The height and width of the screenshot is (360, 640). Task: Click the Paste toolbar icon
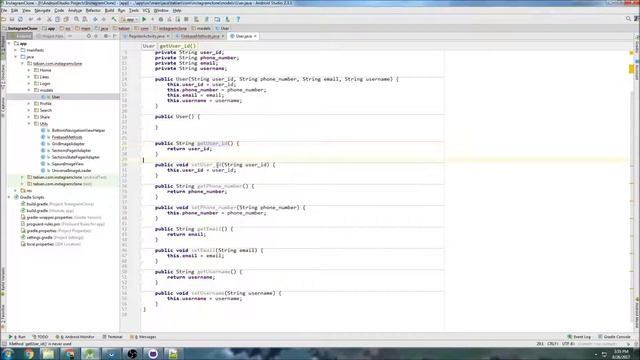66,19
